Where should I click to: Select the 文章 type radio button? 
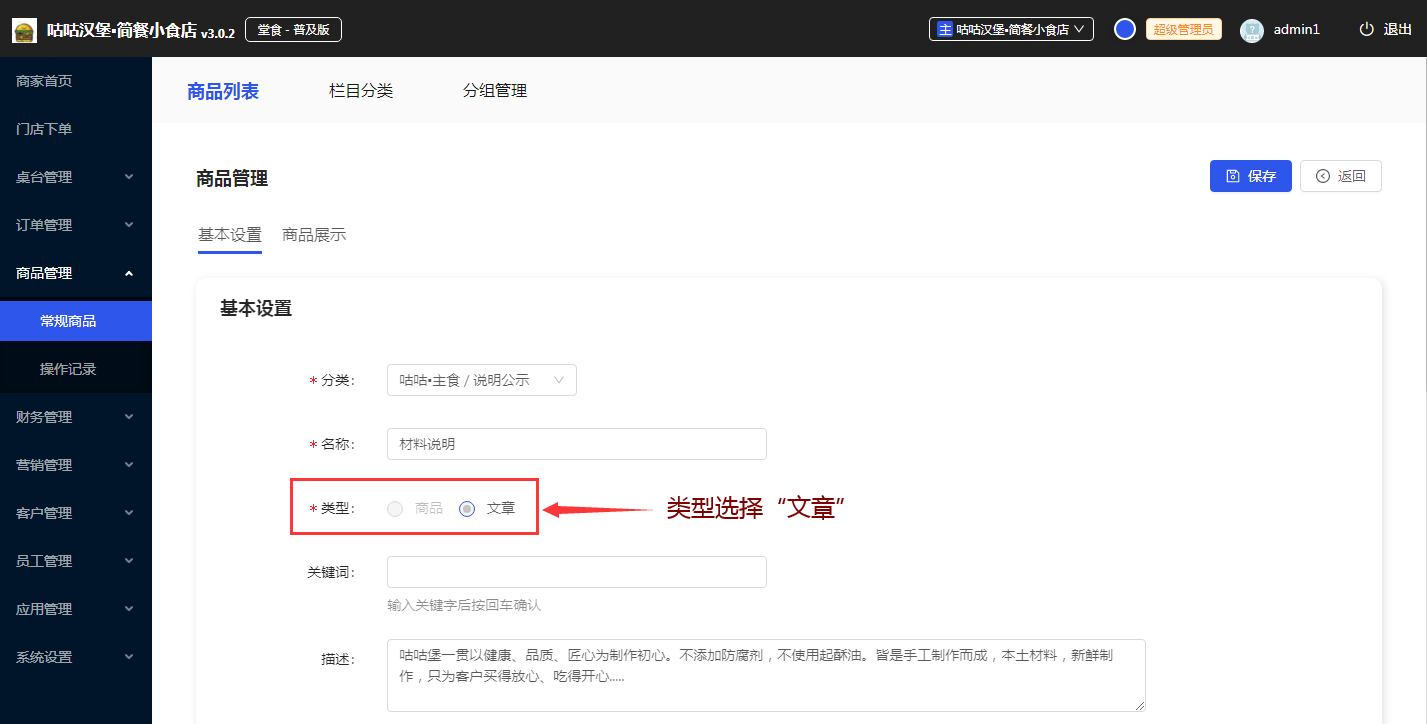point(467,508)
